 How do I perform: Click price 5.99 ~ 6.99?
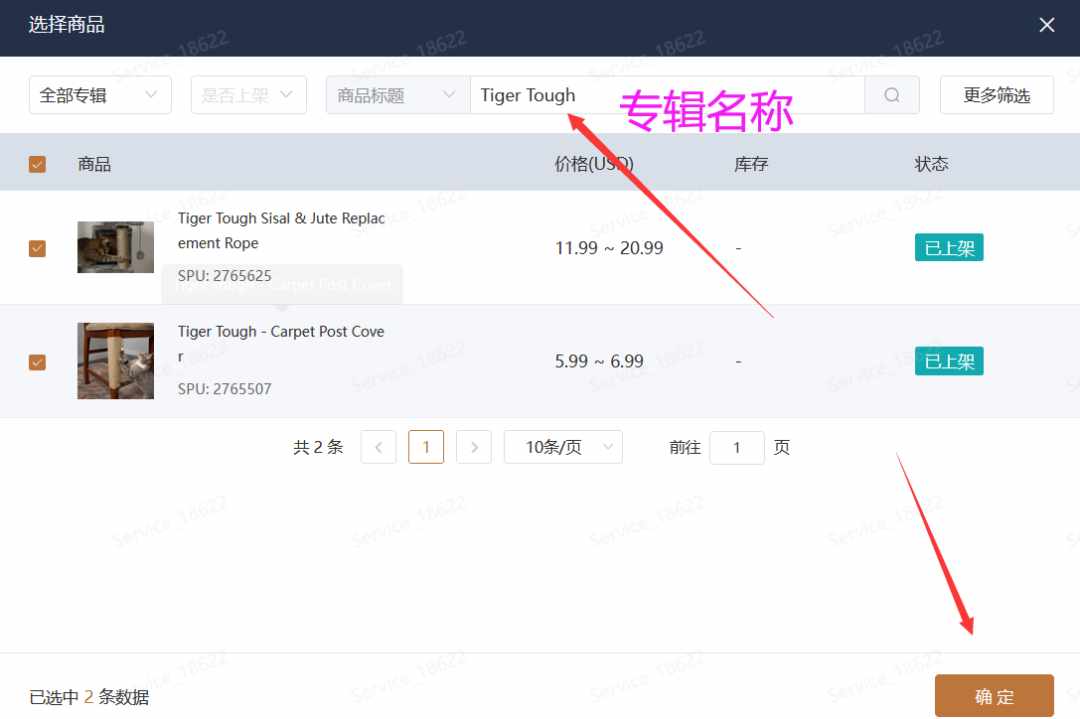(x=599, y=361)
